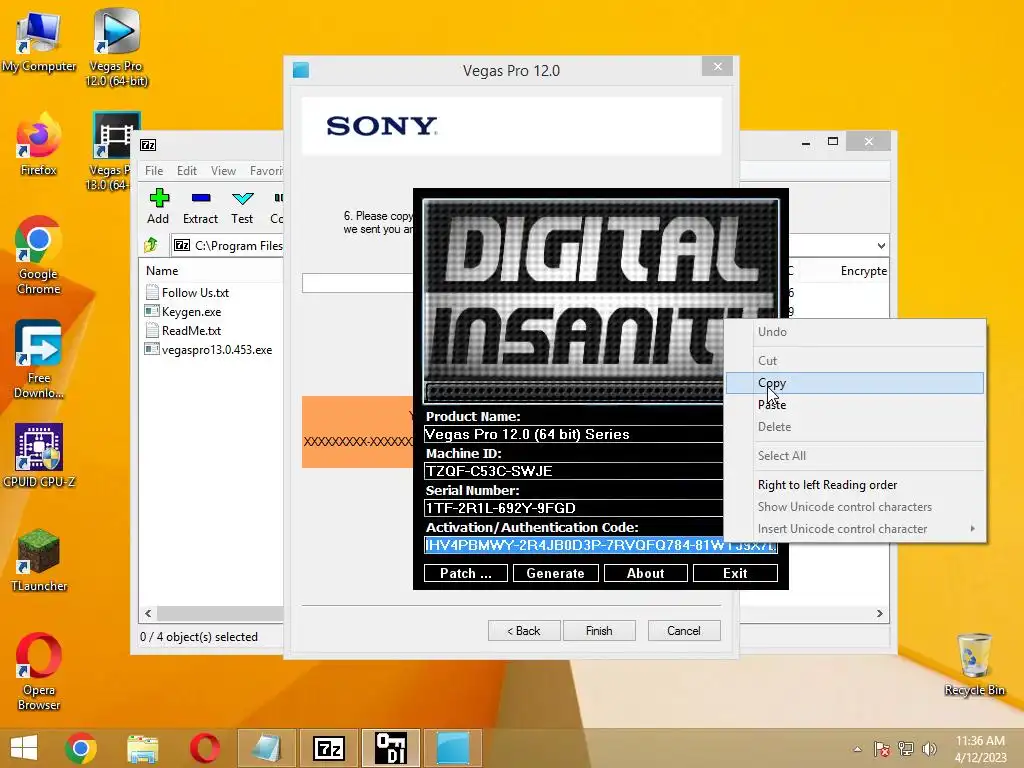Open the 7-Zip window system menu icon
This screenshot has width=1024, height=768.
(148, 145)
